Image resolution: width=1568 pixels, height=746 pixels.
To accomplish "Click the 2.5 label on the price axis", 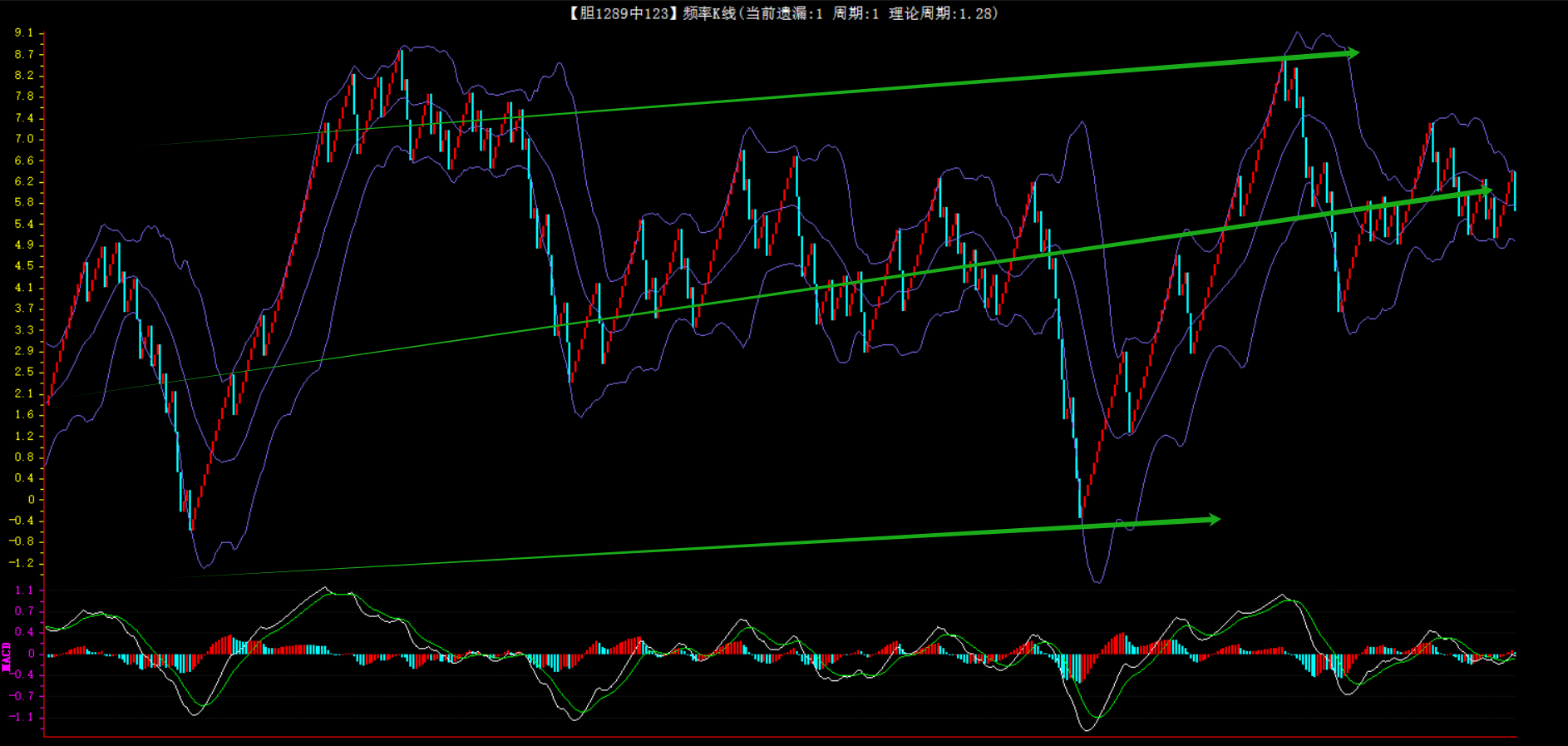I will click(x=24, y=372).
